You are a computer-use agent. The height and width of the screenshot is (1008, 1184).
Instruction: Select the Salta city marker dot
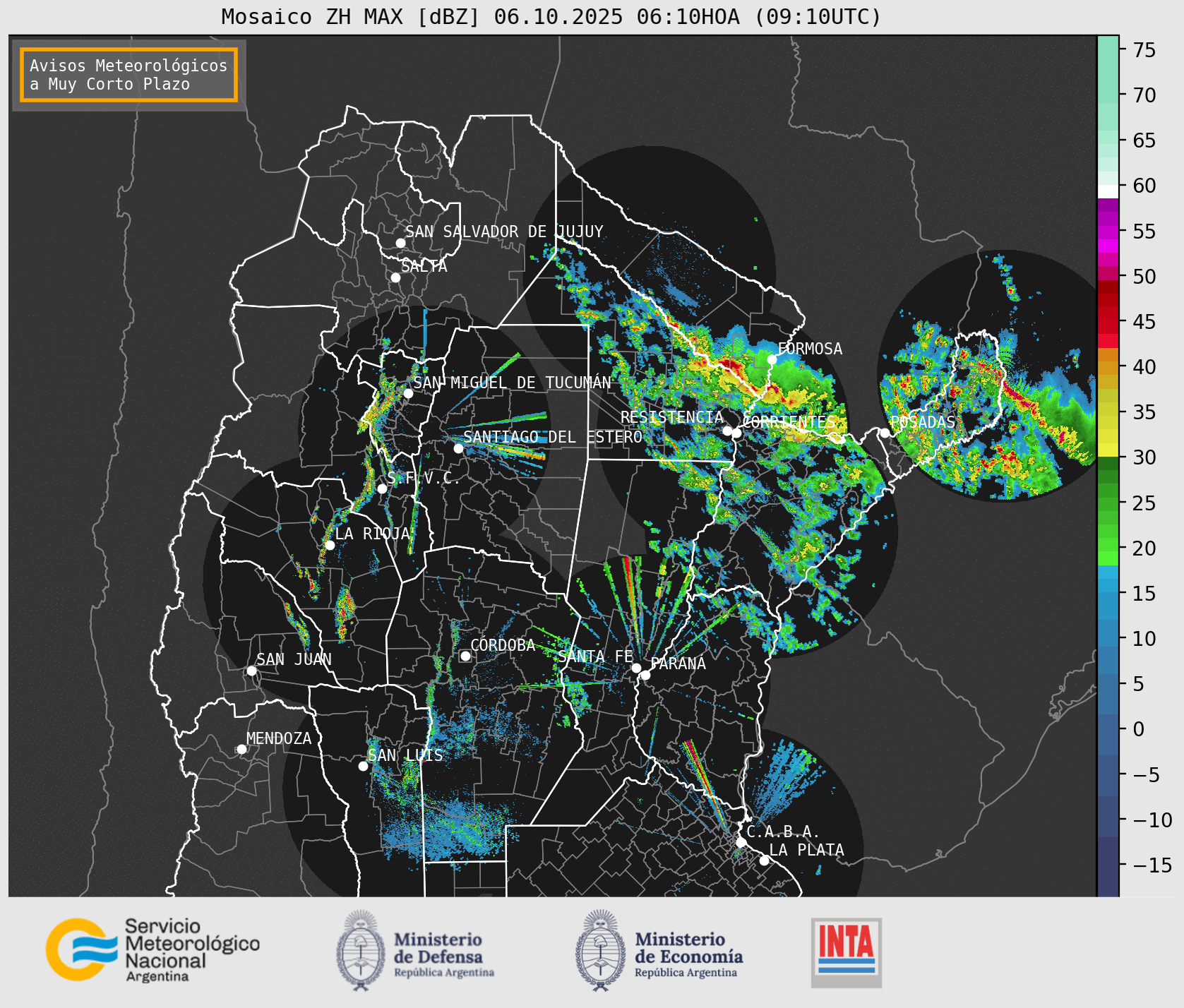[x=396, y=277]
